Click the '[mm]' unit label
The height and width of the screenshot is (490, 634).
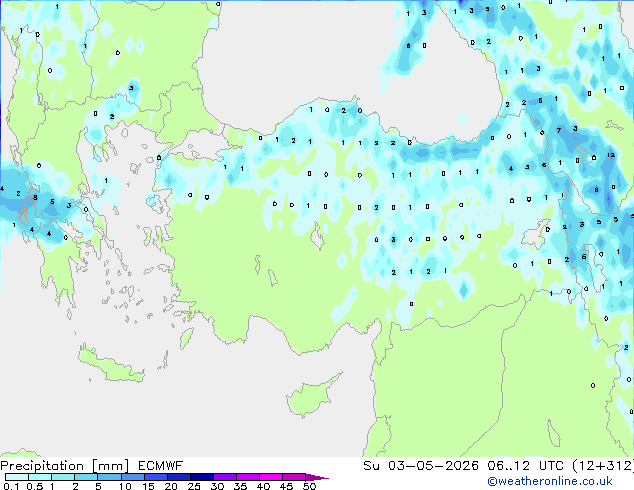111,466
